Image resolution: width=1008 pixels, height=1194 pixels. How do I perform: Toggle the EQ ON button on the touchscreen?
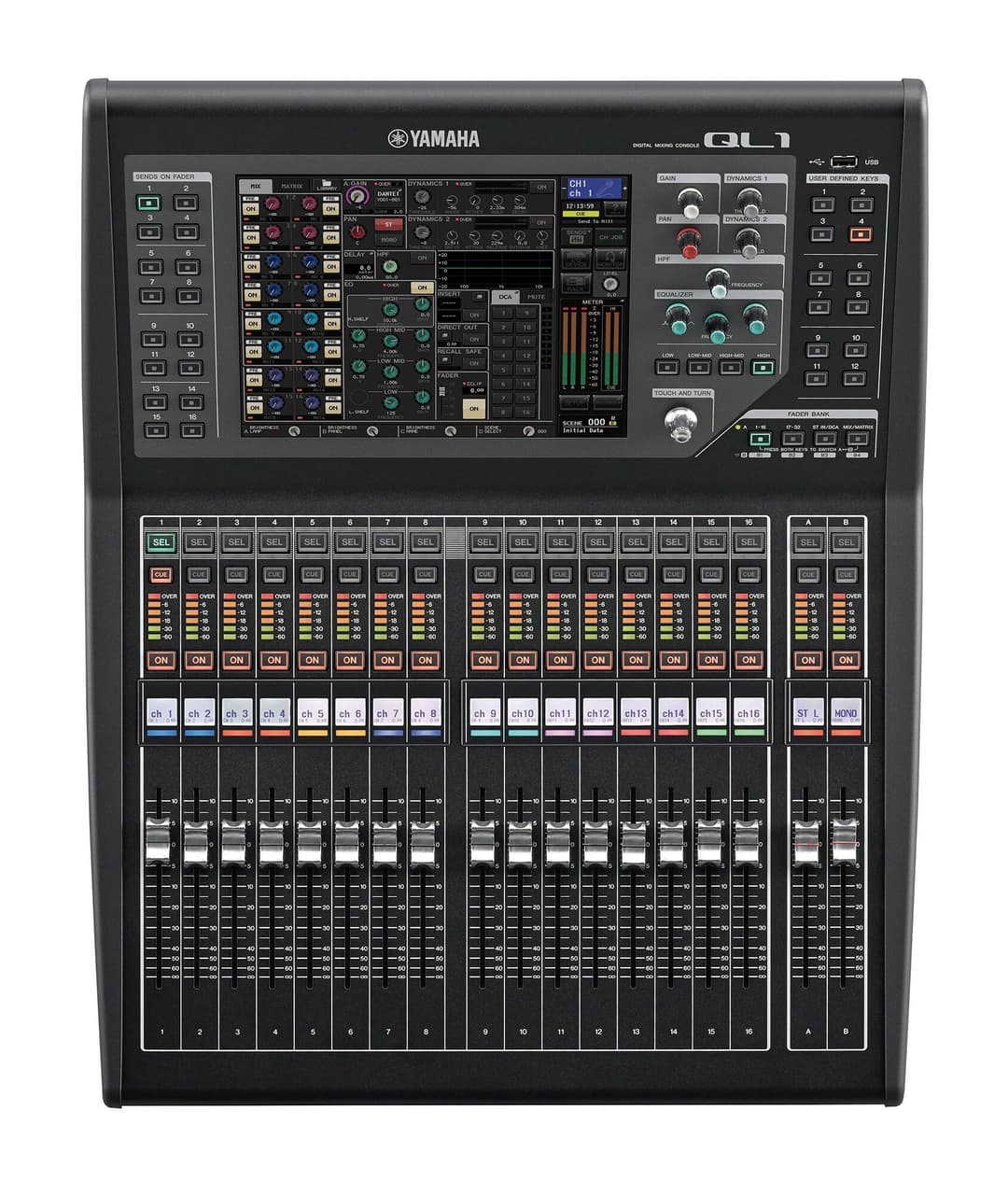pos(421,287)
